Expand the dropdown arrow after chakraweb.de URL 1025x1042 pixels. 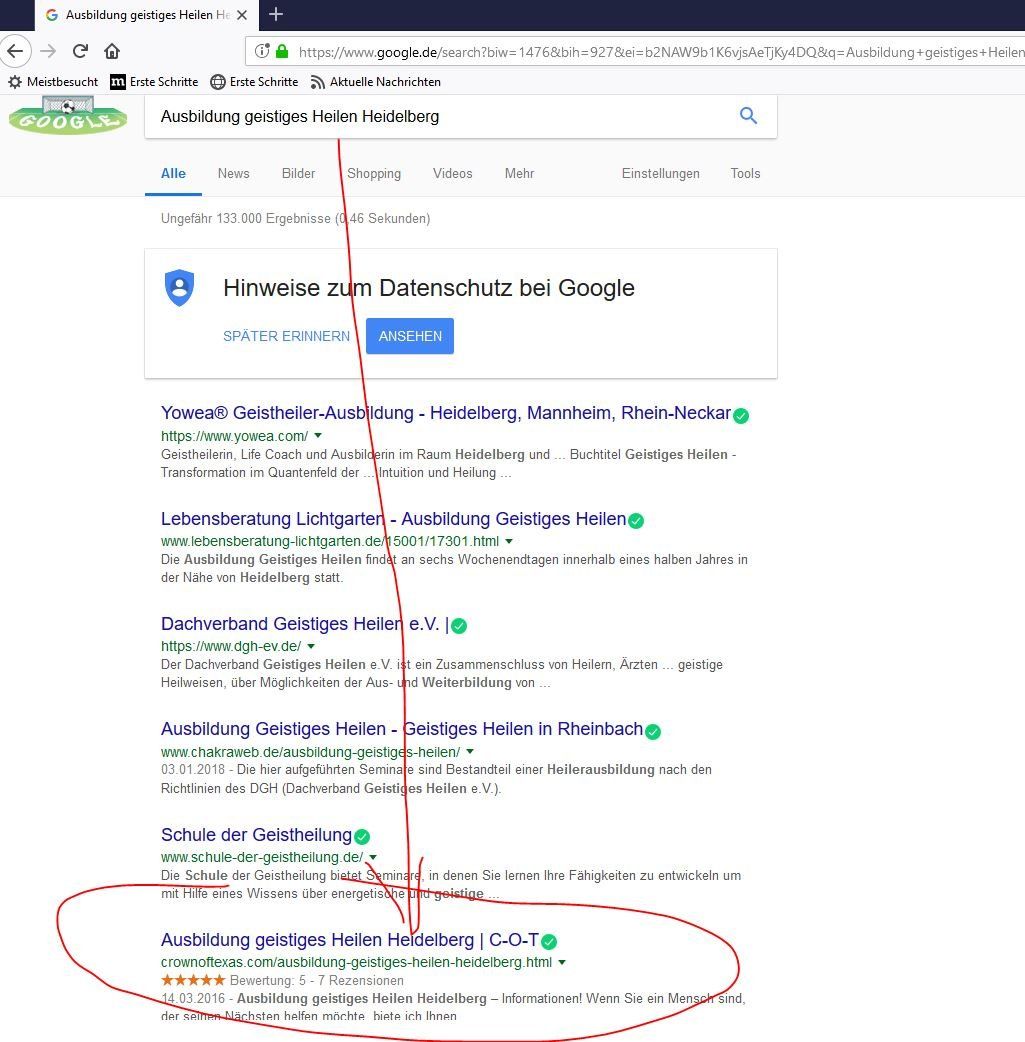click(470, 752)
